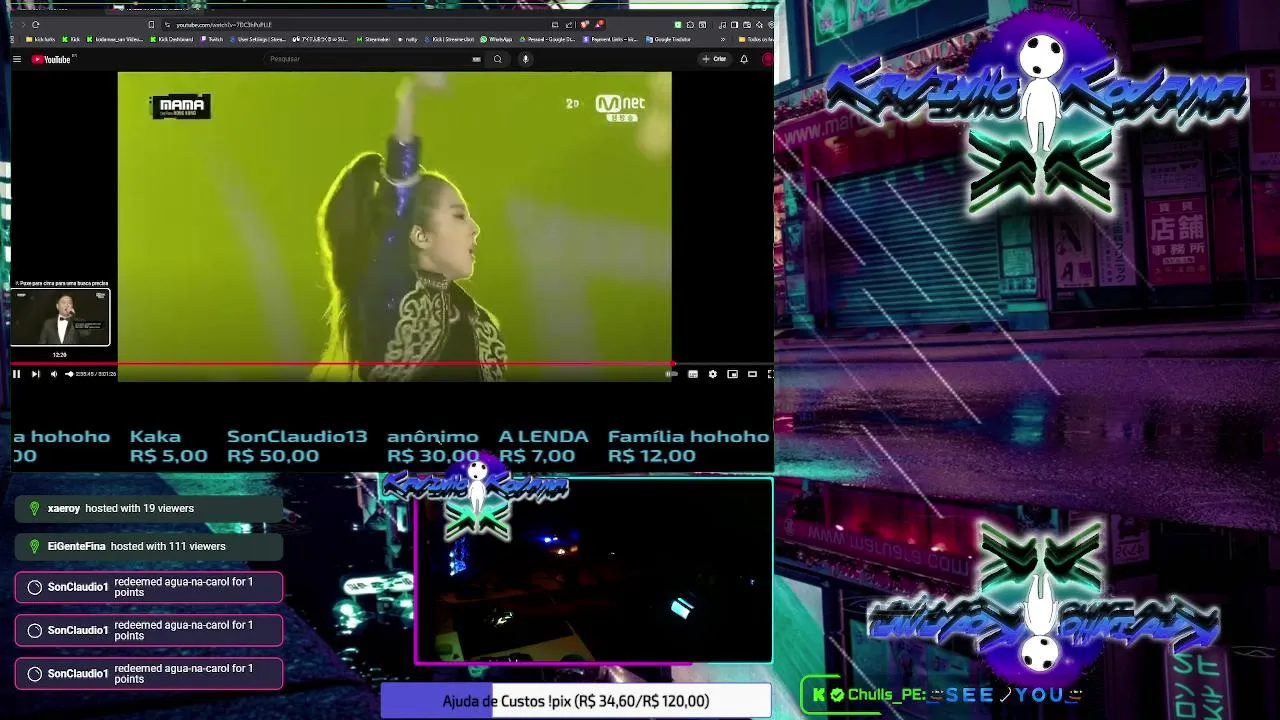Click the webcam overlay frame
The height and width of the screenshot is (720, 1280).
(594, 571)
